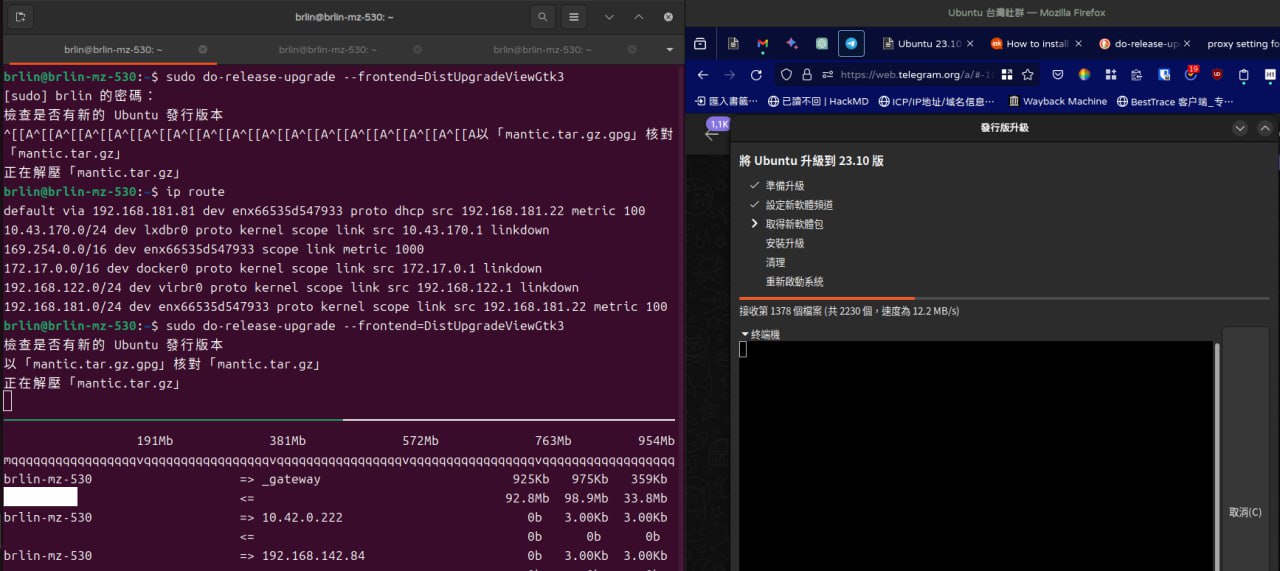Switch to the pinned green-icon tab next to Telegram
This screenshot has height=571, width=1280.
pos(822,44)
